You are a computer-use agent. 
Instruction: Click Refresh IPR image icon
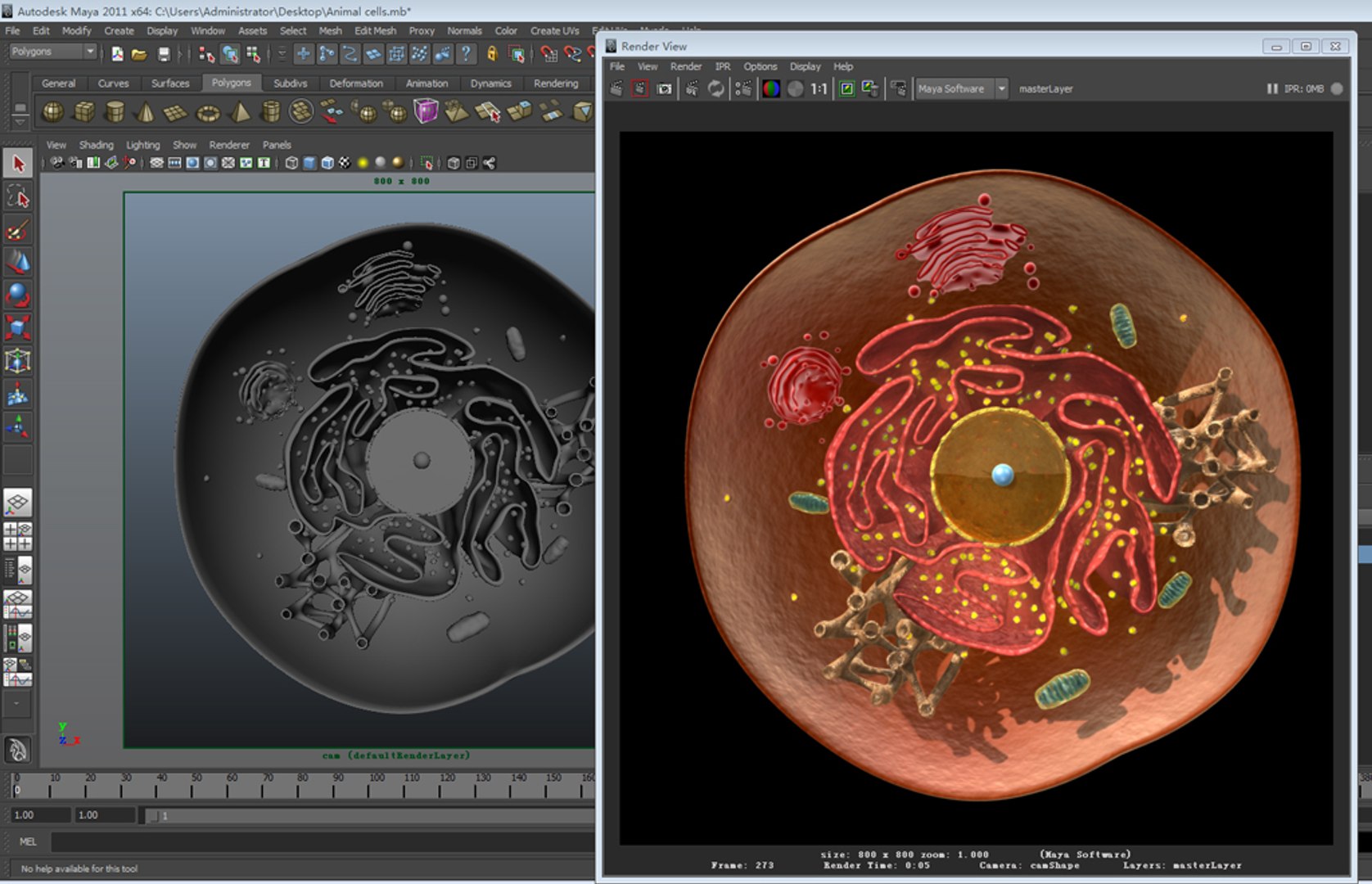pyautogui.click(x=716, y=88)
